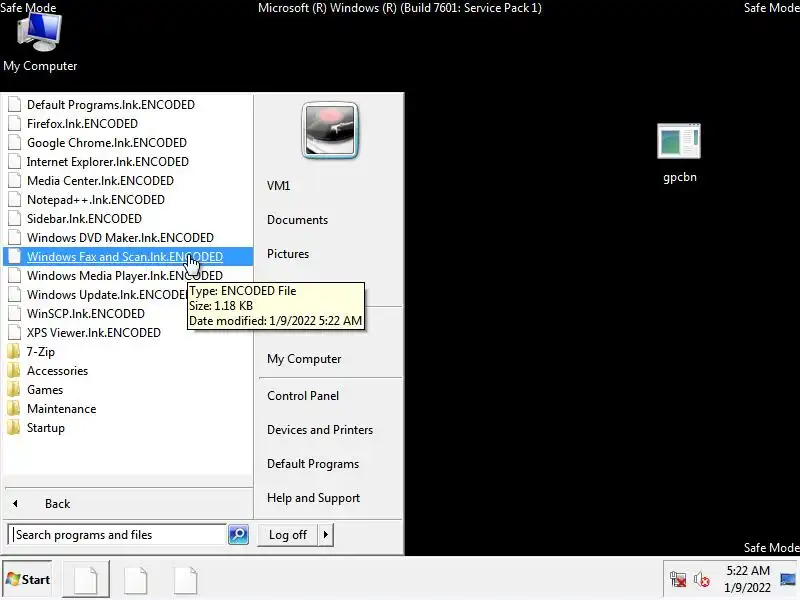
Task: Click the blank file icon beside Default Programs.lnk.ENCODED
Action: coord(15,105)
